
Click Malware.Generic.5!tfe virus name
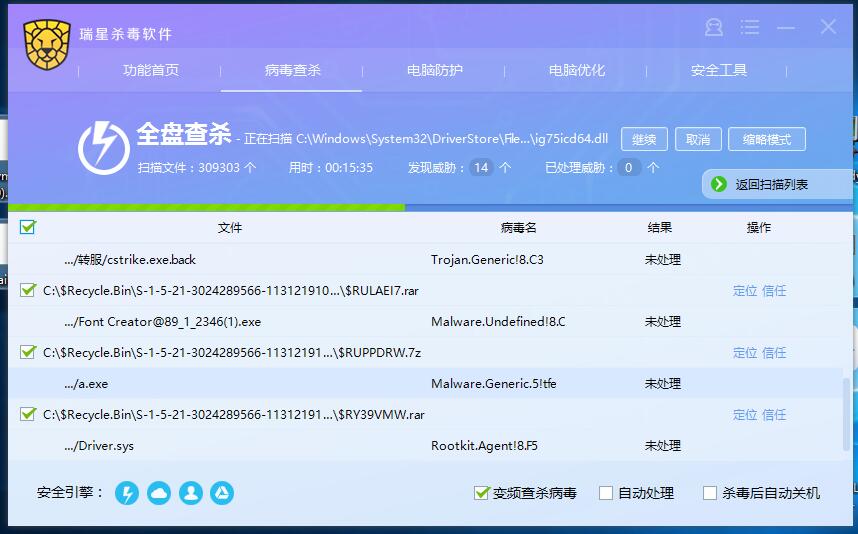[494, 384]
